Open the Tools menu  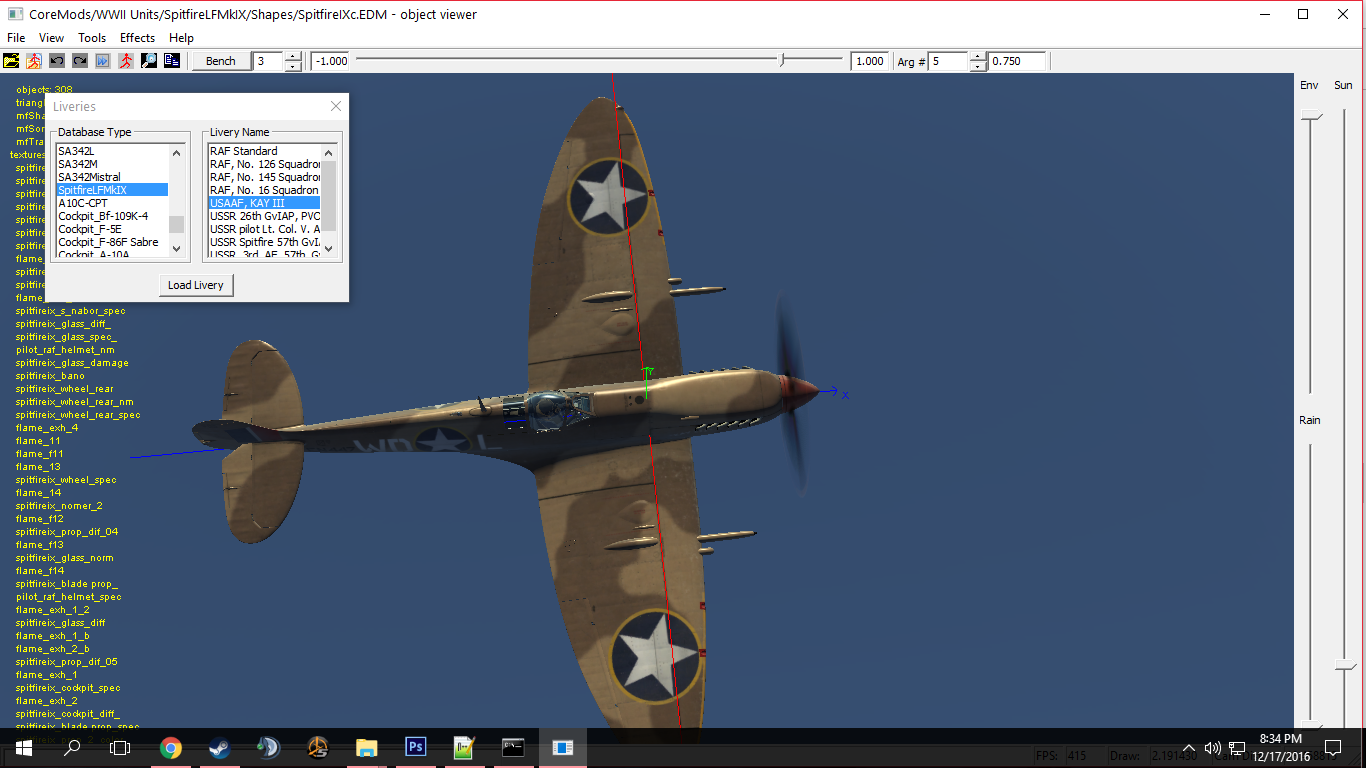(92, 38)
